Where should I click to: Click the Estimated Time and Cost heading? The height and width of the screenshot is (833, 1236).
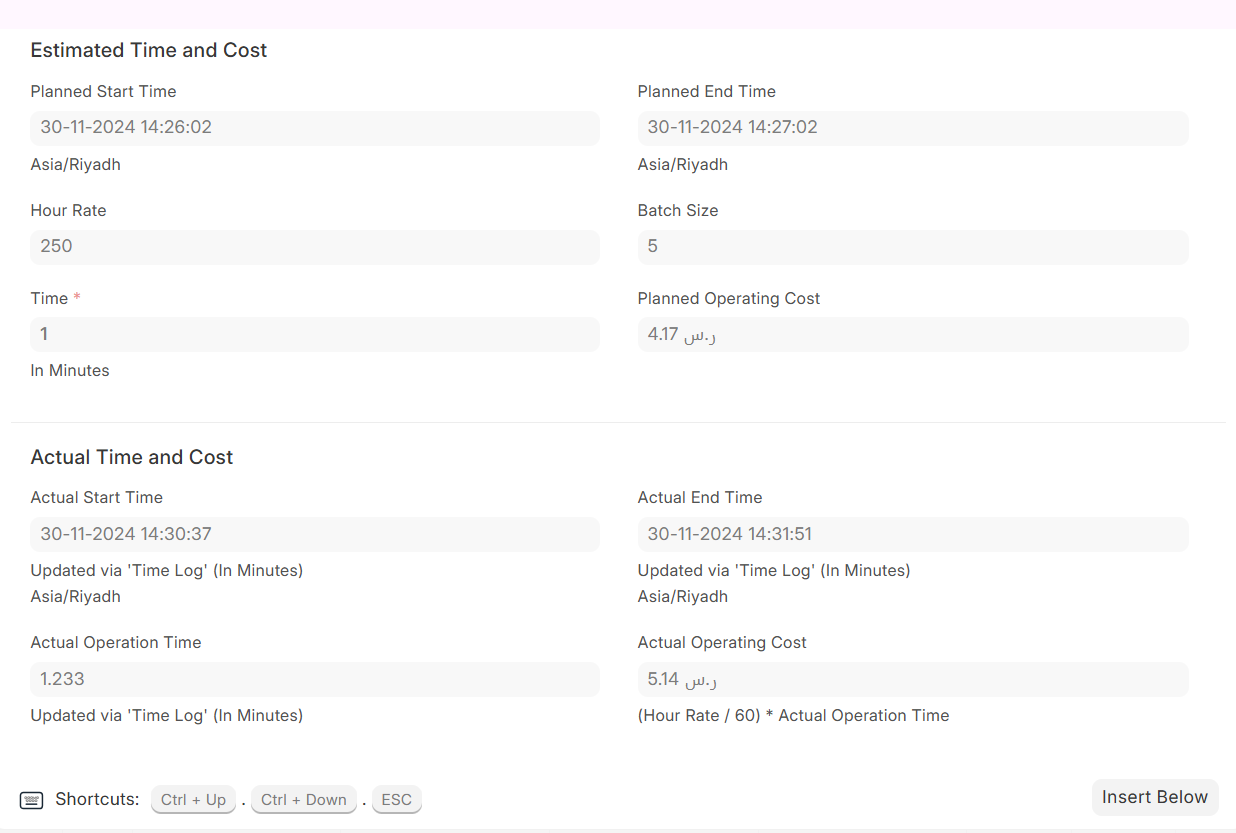click(149, 50)
